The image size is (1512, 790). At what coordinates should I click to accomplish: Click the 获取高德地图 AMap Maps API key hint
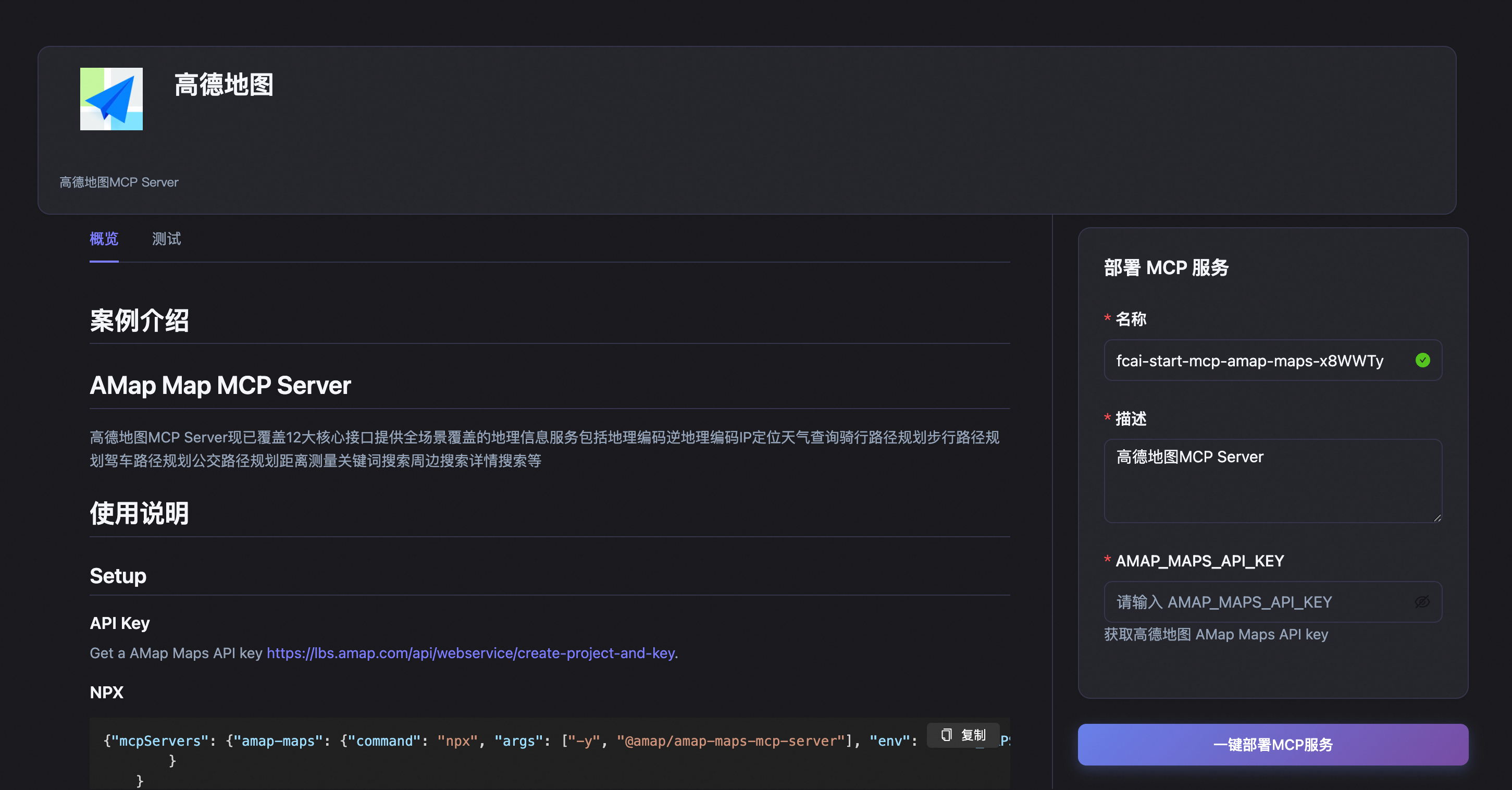coord(1216,635)
